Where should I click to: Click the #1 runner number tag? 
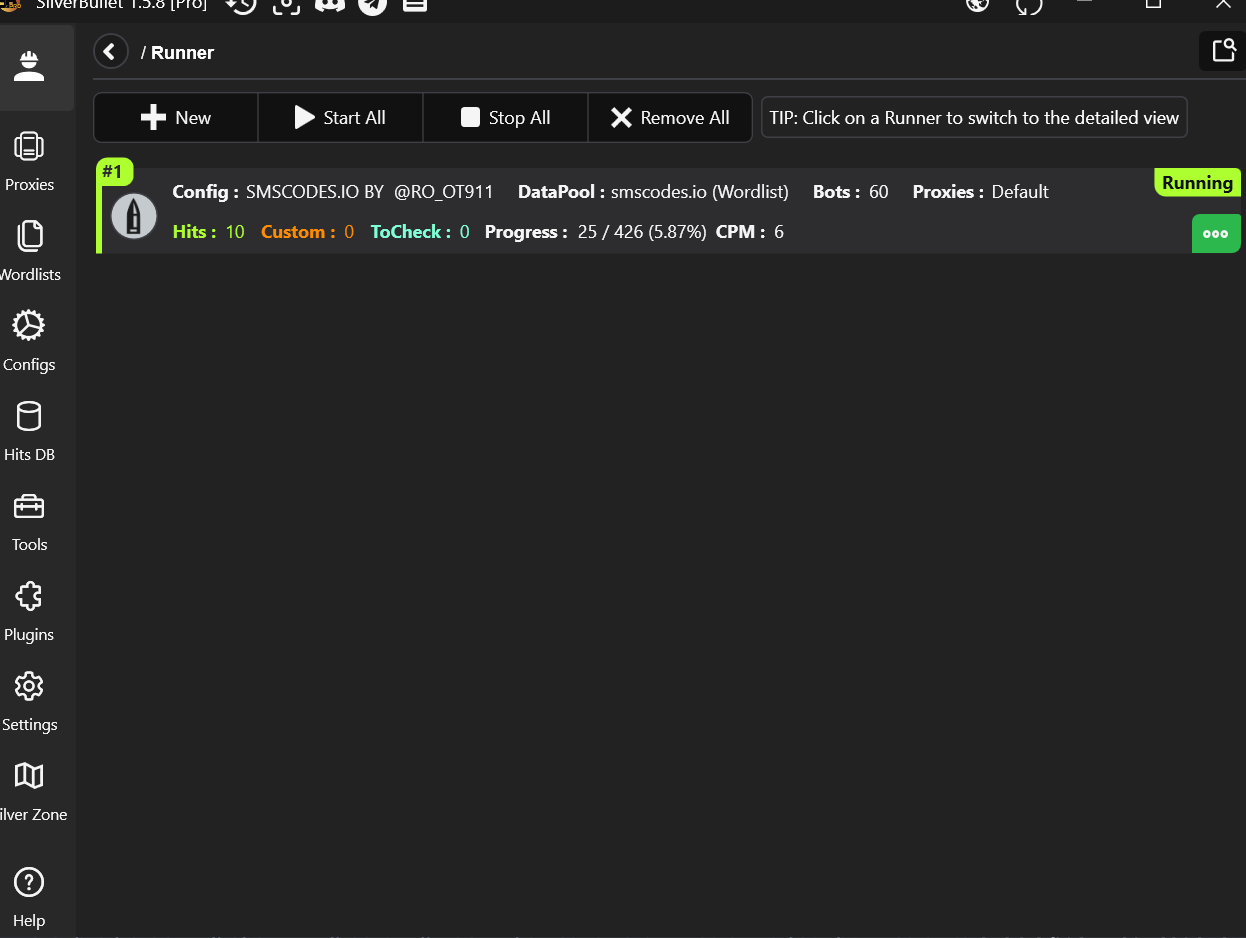[x=112, y=172]
